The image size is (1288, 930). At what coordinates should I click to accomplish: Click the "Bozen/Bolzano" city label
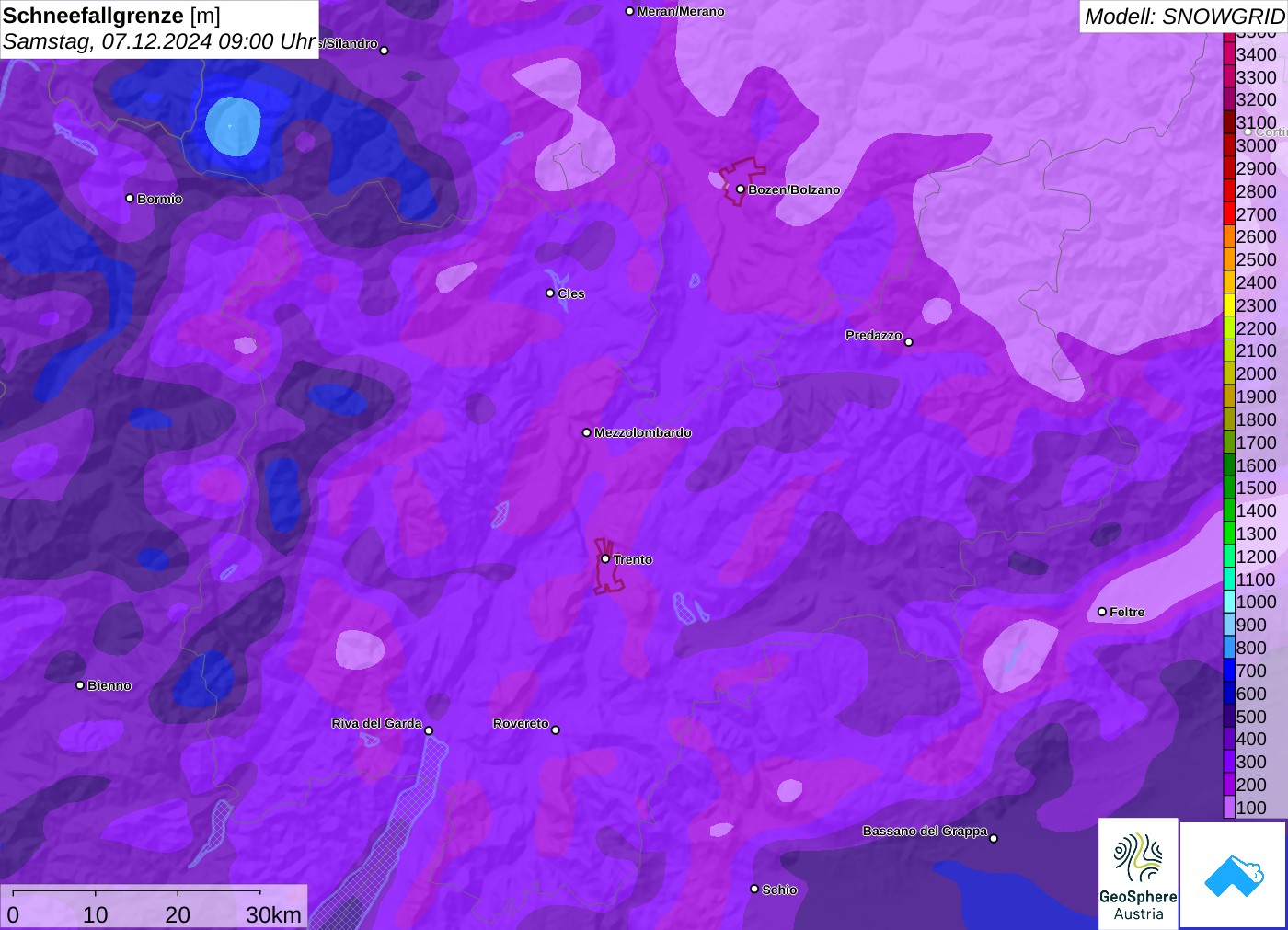(794, 189)
